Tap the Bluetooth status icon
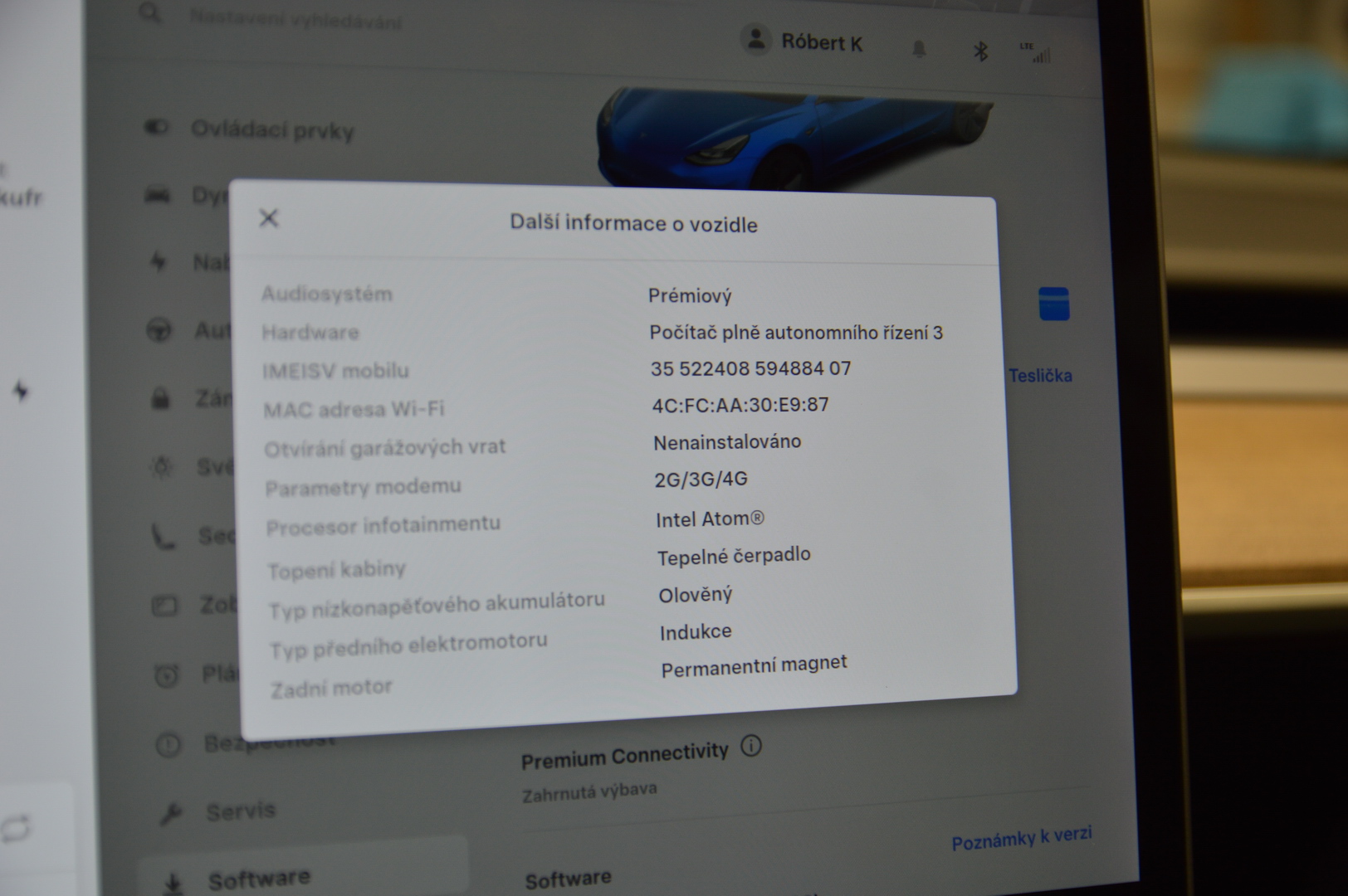Viewport: 1348px width, 896px height. 980,51
